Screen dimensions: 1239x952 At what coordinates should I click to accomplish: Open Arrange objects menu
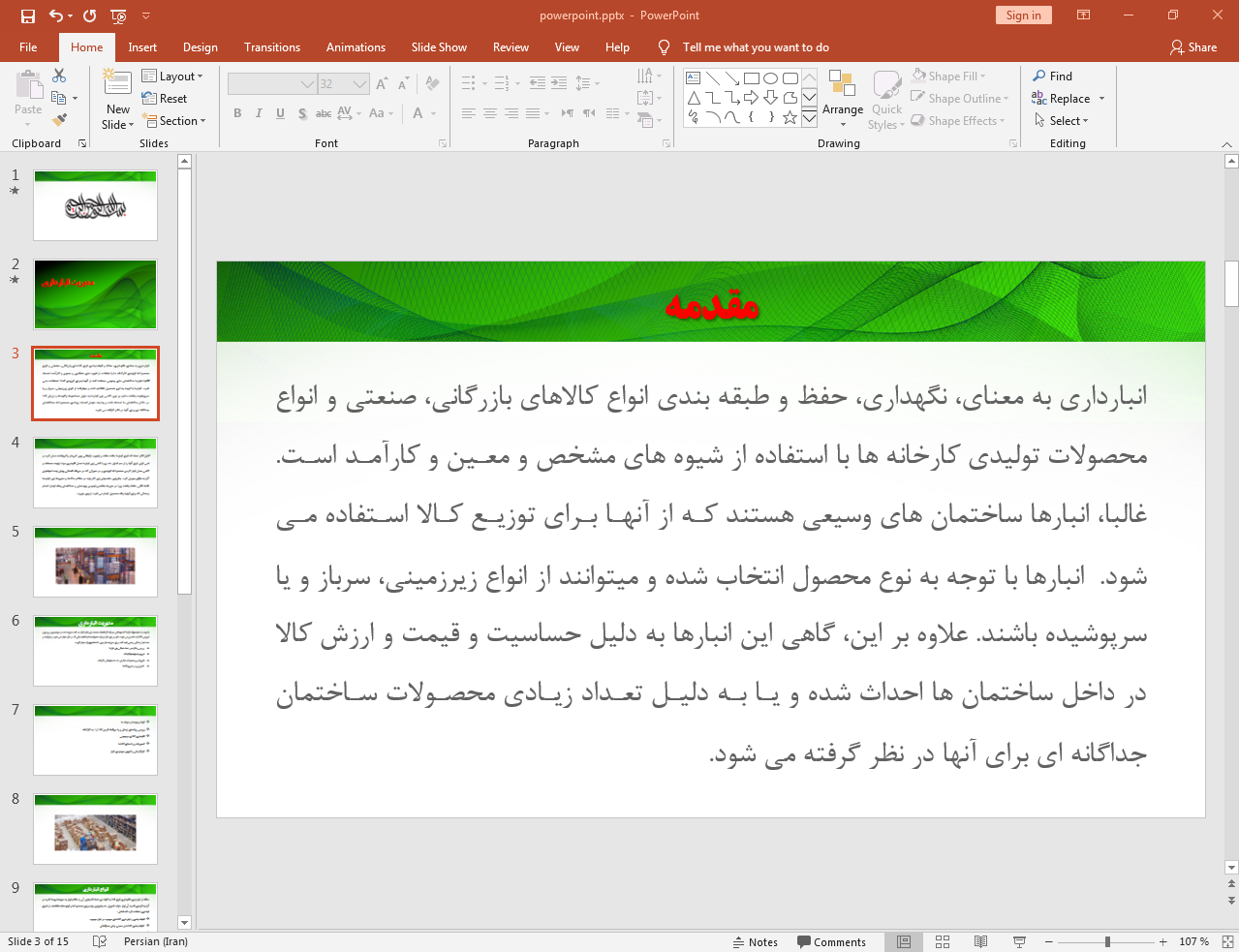843,98
